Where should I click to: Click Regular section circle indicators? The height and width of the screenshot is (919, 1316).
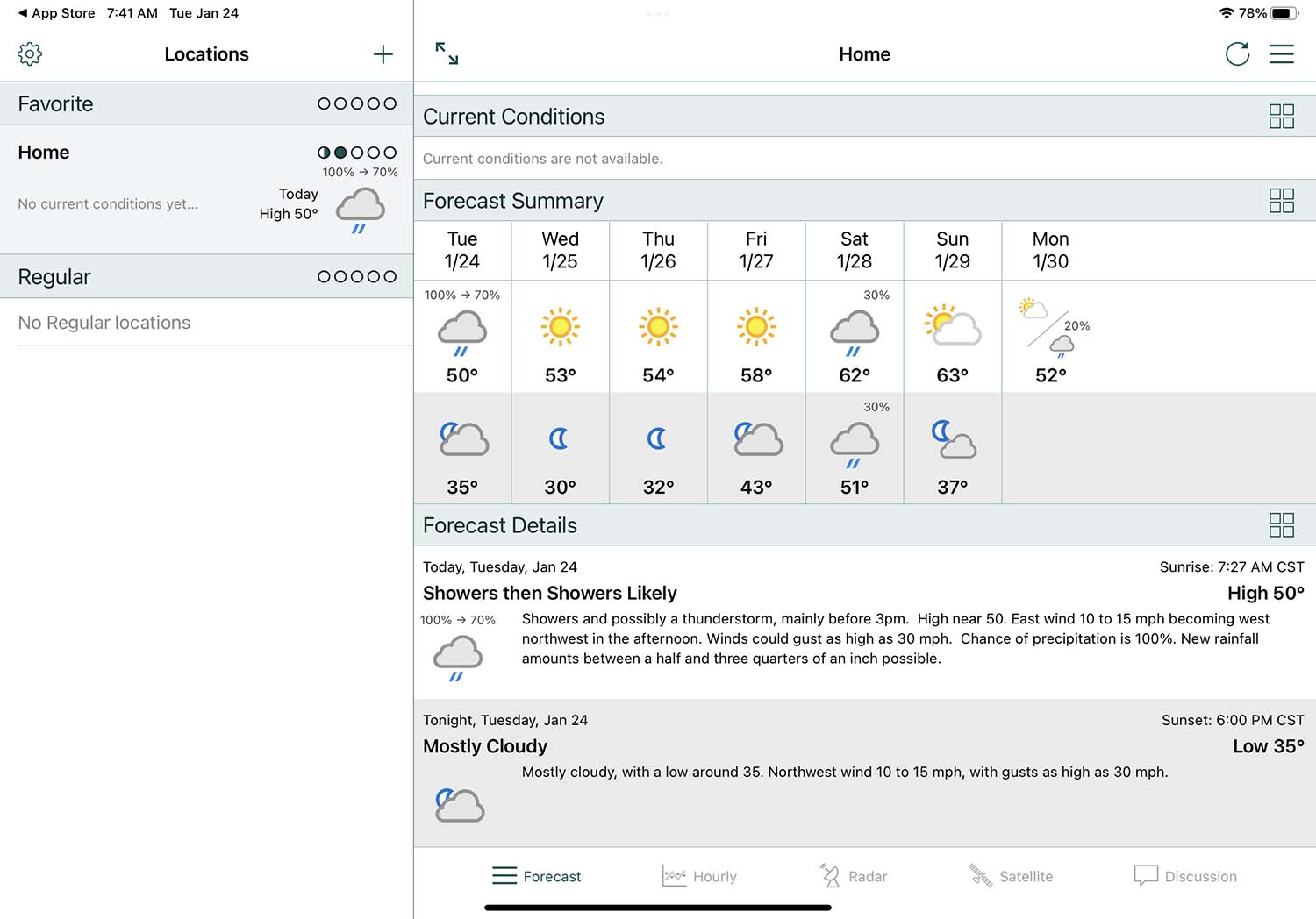click(356, 277)
